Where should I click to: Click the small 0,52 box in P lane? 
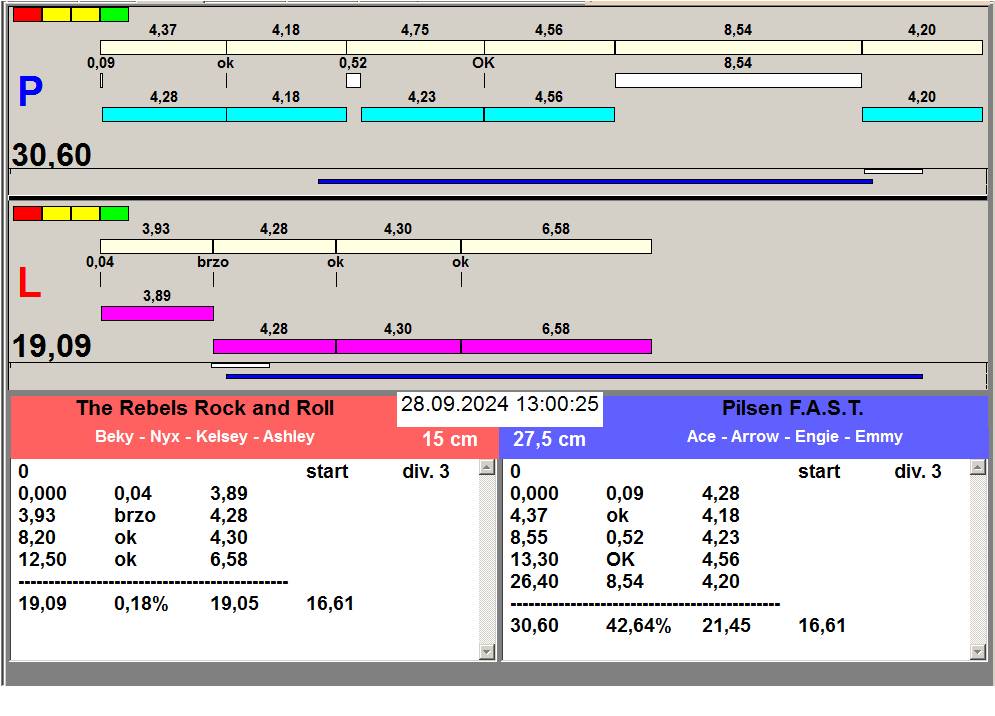pos(353,81)
